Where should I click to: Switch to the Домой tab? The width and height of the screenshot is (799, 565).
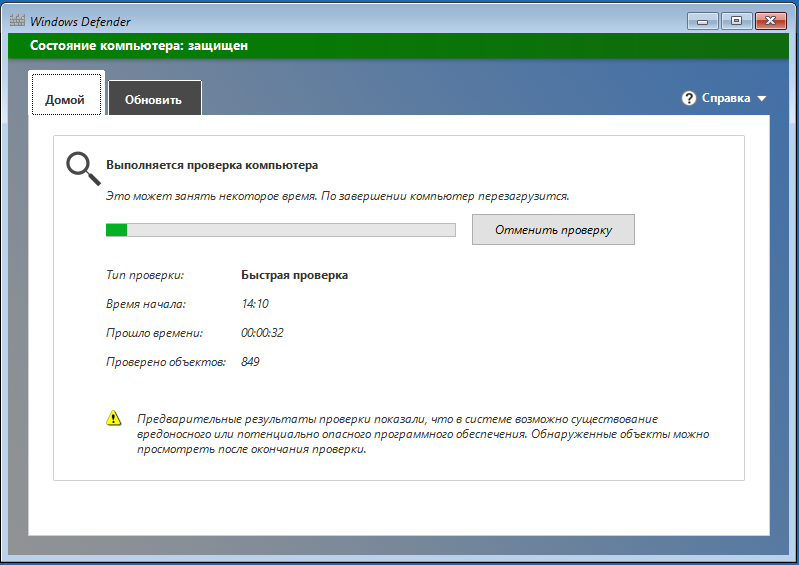pyautogui.click(x=66, y=94)
